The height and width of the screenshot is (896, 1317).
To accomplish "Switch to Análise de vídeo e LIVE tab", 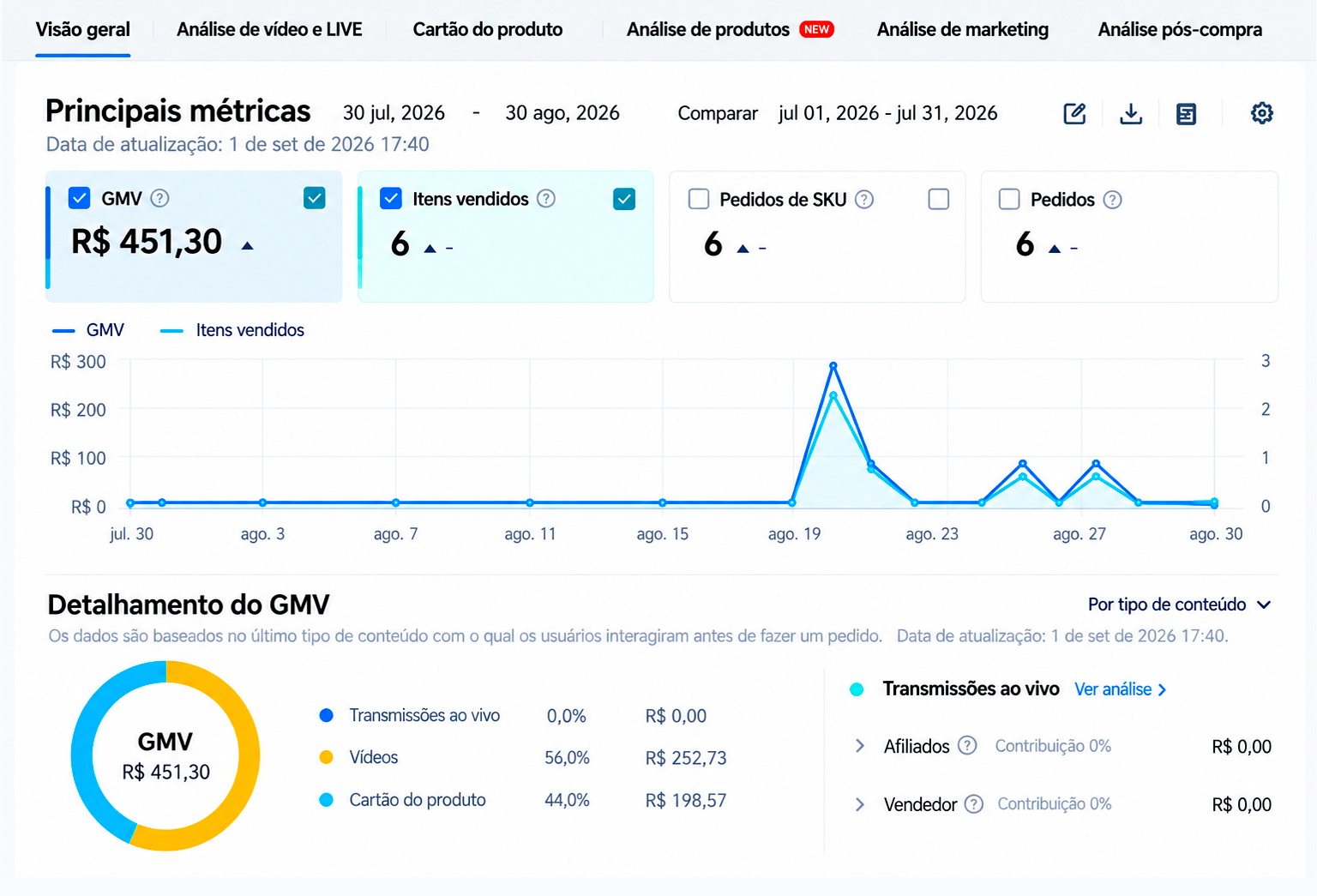I will click(x=269, y=29).
